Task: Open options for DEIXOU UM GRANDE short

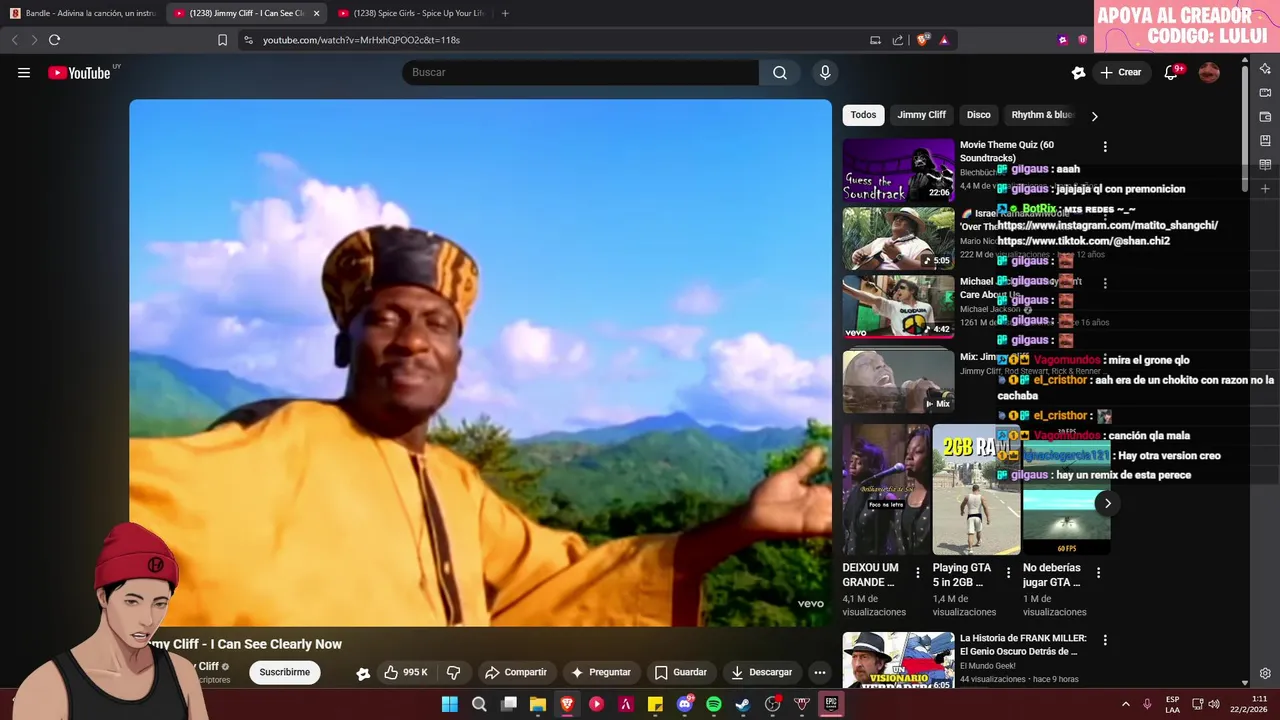Action: pyautogui.click(x=918, y=573)
